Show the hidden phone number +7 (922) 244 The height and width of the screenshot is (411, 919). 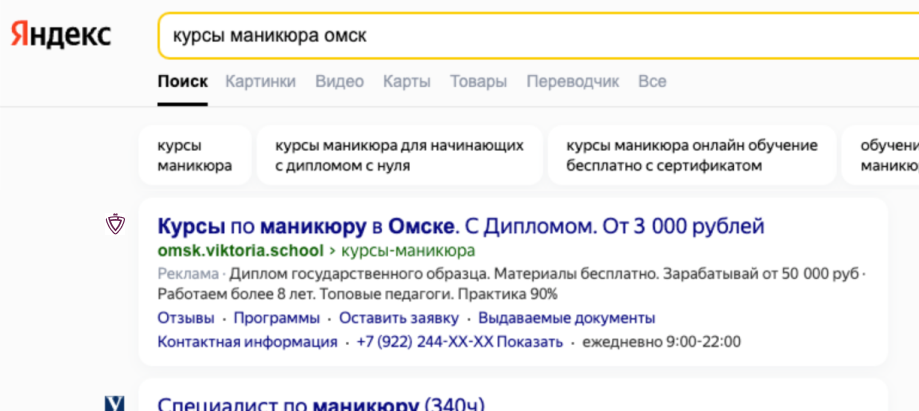pos(460,342)
